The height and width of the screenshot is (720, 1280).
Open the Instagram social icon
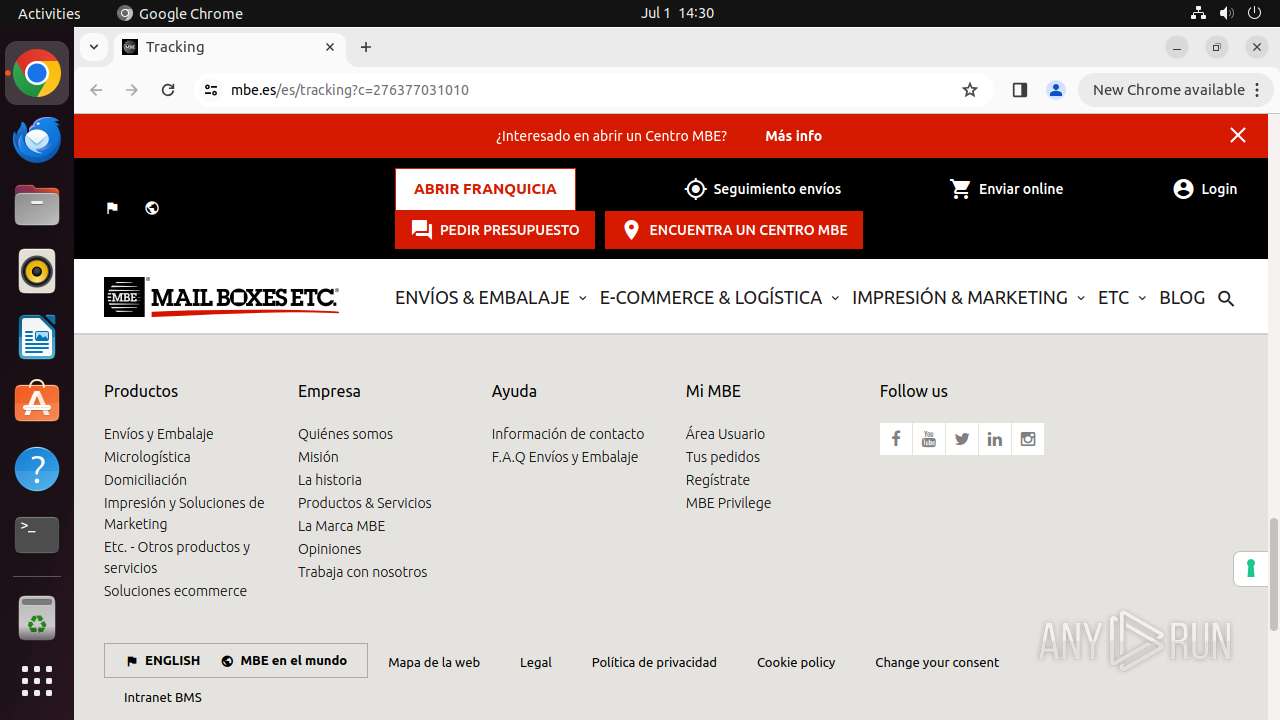[x=1028, y=439]
